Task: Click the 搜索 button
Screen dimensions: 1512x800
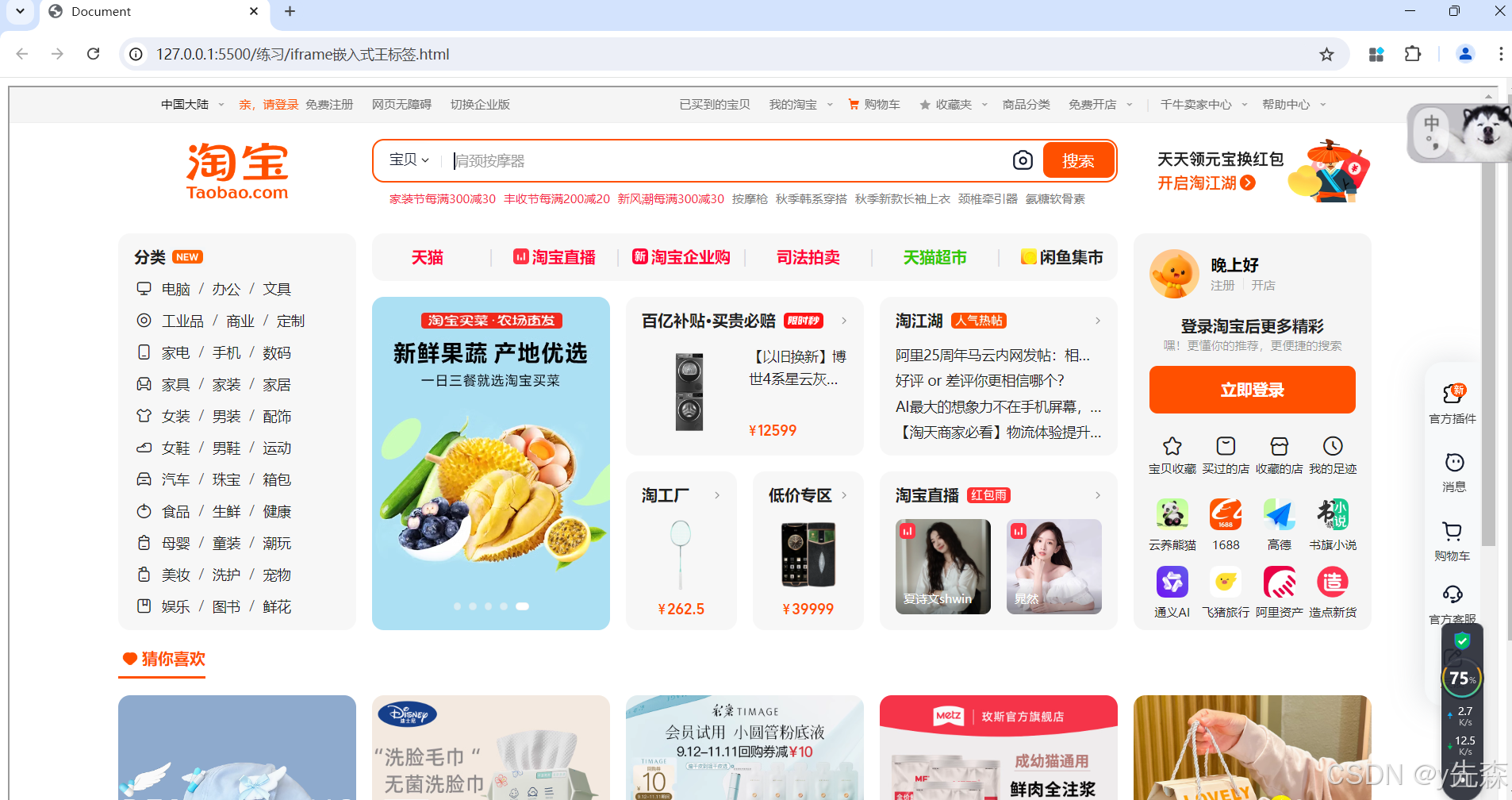Action: tap(1078, 160)
